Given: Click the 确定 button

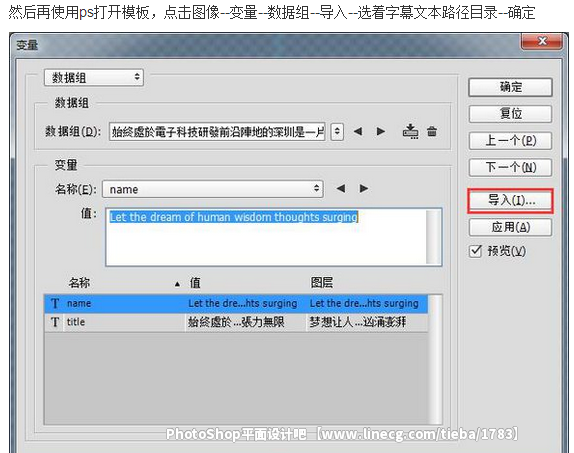Looking at the screenshot, I should click(x=510, y=87).
